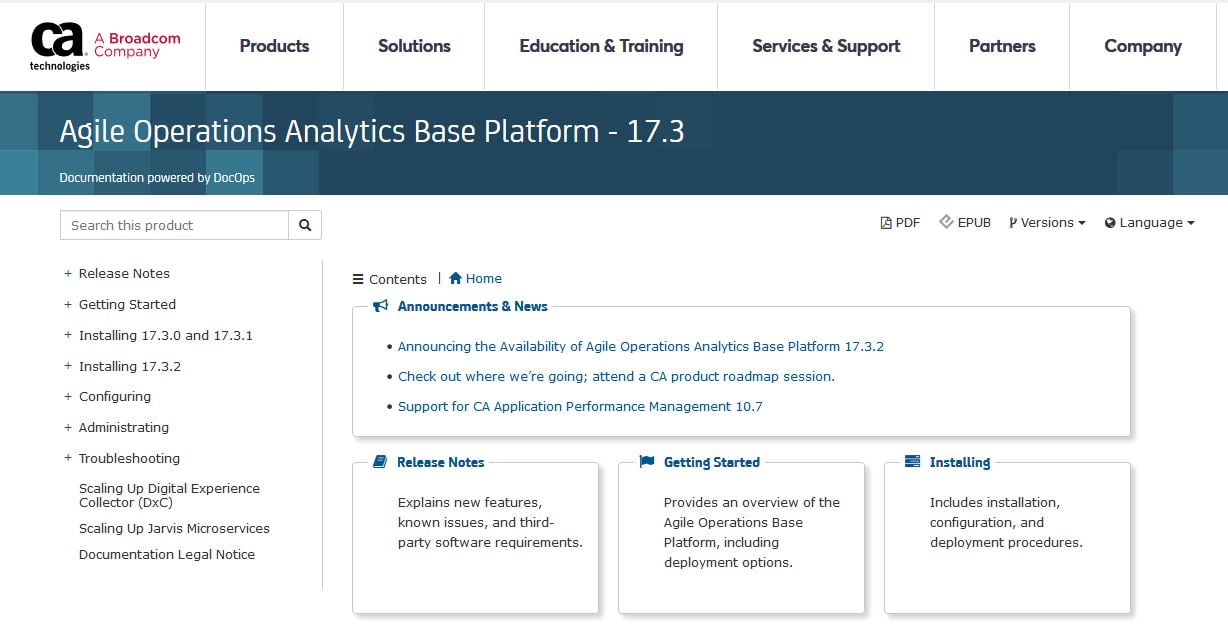Open Documentation Legal Notice page
Image resolution: width=1228 pixels, height=631 pixels.
tap(167, 555)
